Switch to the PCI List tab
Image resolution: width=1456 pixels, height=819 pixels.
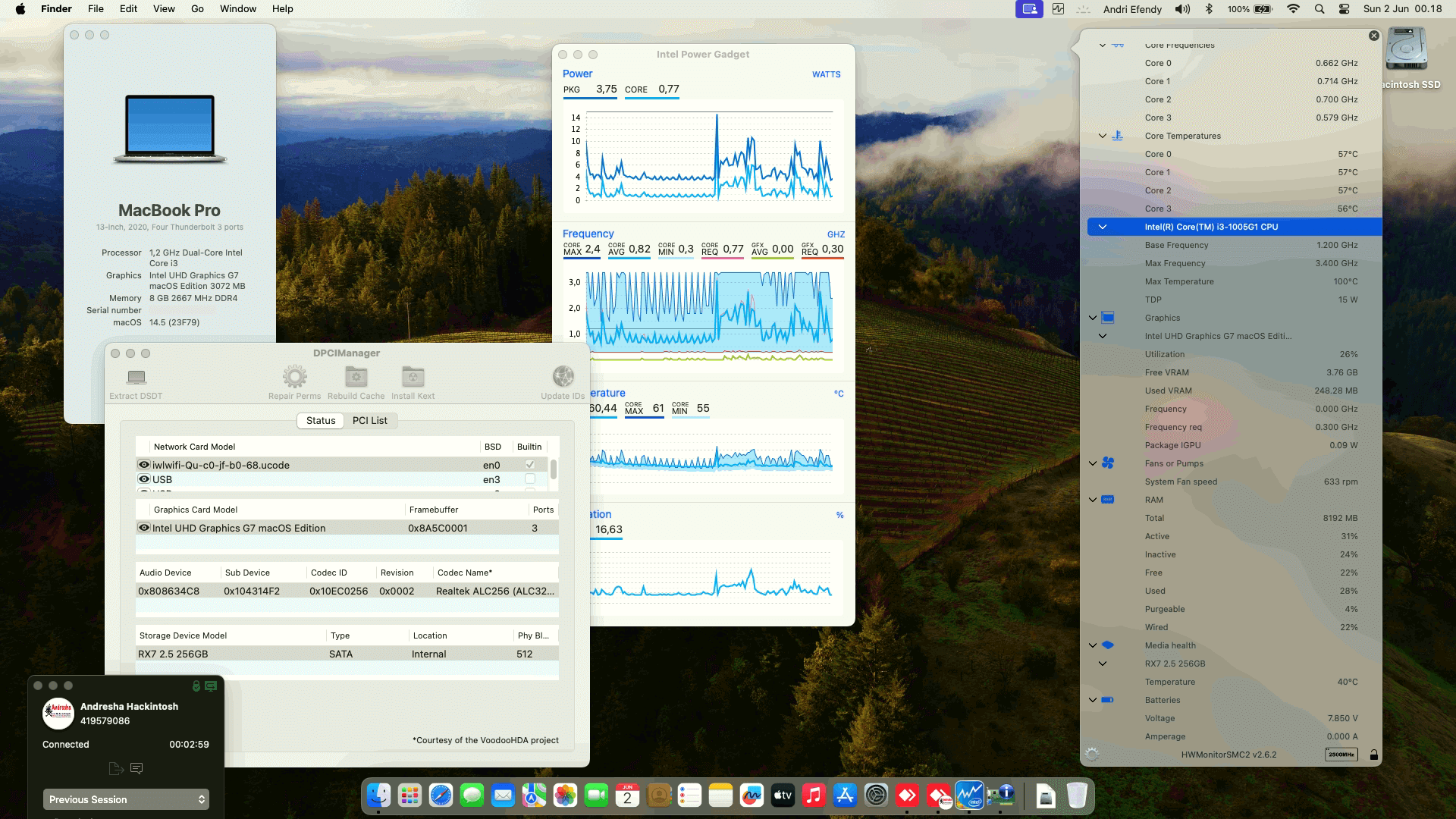[x=370, y=420]
